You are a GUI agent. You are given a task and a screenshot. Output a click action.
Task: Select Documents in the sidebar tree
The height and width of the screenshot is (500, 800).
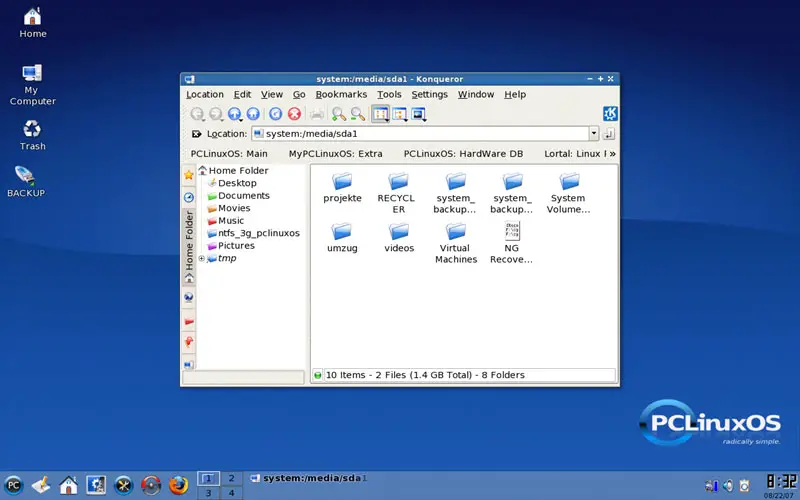click(x=238, y=195)
